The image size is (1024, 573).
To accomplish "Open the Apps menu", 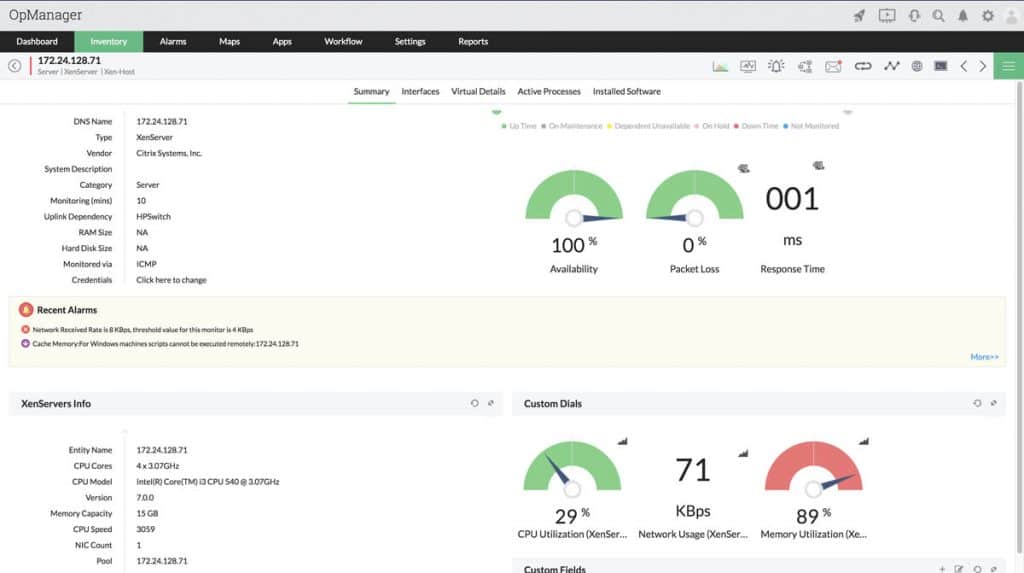I will (x=282, y=41).
